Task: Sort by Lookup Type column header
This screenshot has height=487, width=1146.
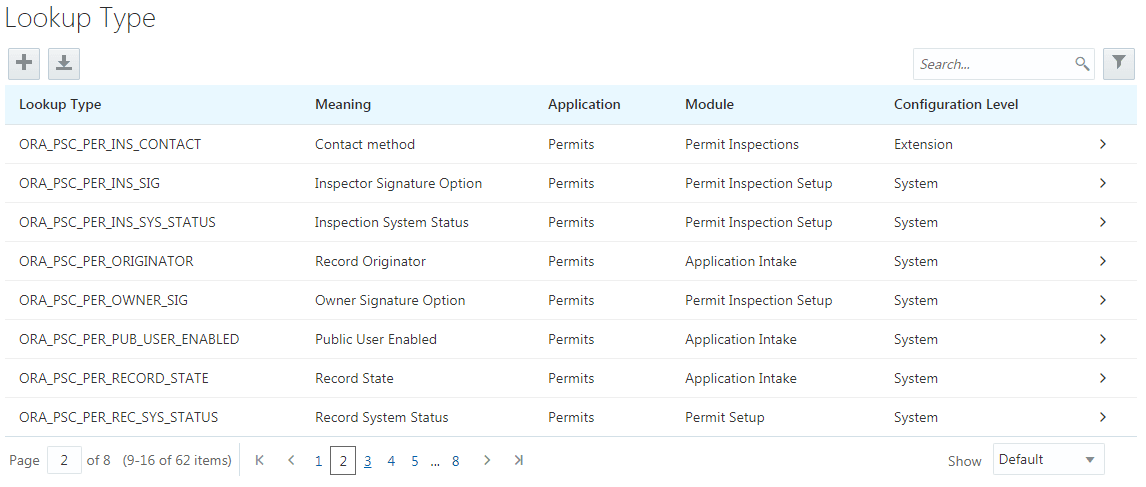Action: [x=60, y=104]
